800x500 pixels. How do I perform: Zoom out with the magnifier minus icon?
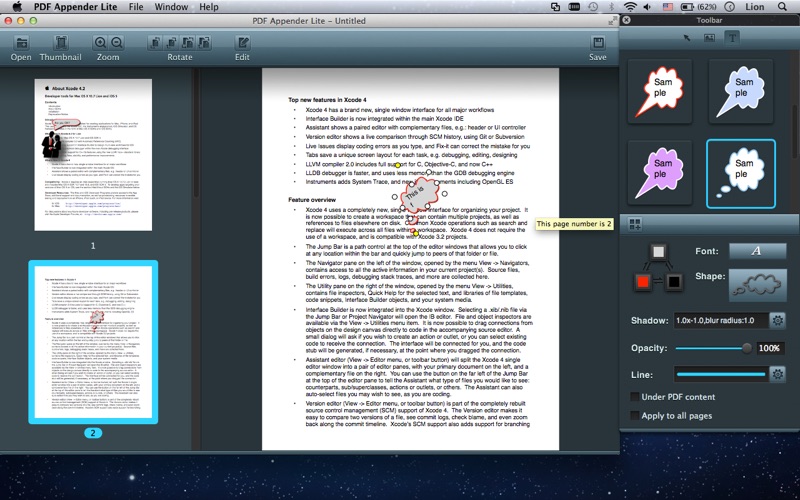[x=117, y=42]
